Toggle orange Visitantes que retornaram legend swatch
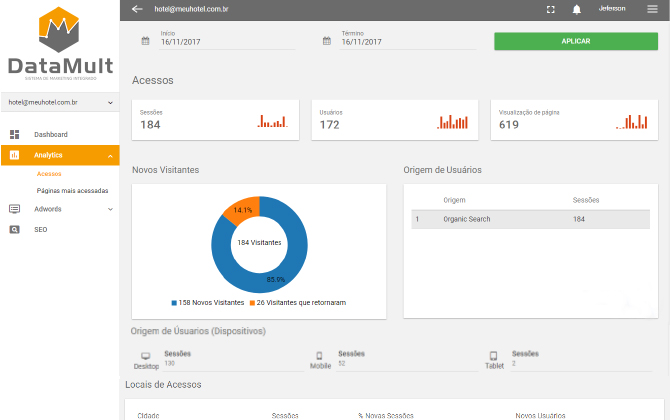This screenshot has width=670, height=420. (252, 303)
